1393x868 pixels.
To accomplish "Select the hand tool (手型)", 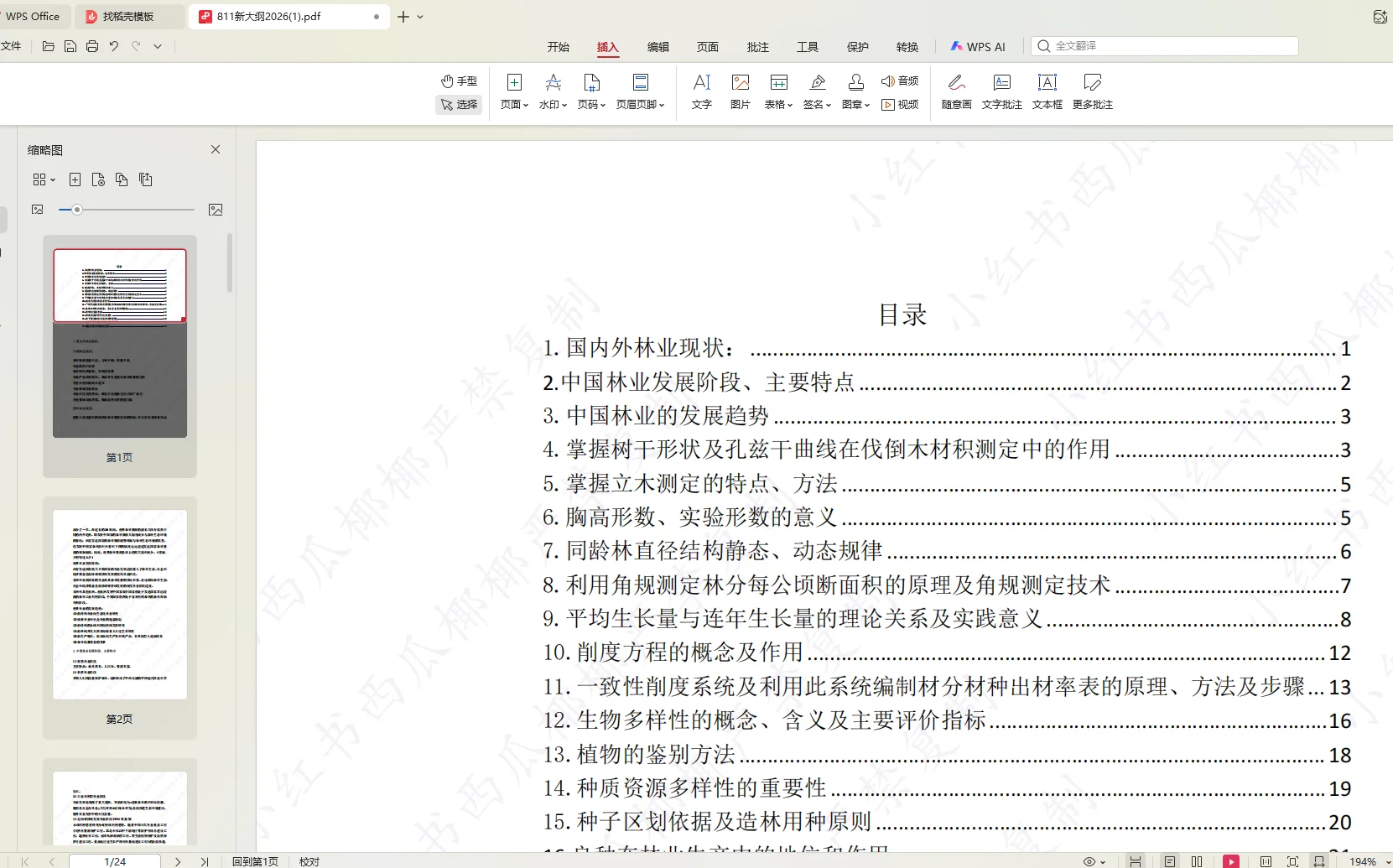I will pos(458,81).
